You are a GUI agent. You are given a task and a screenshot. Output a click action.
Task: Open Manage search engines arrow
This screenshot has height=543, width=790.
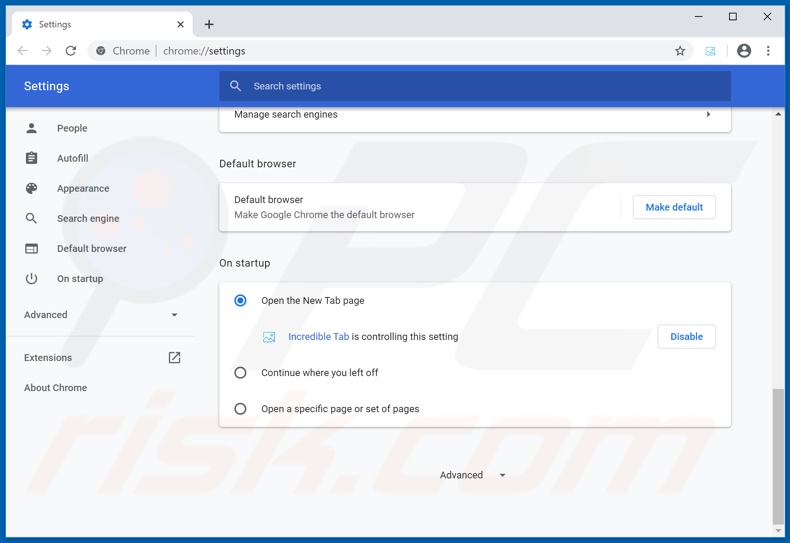[x=708, y=114]
